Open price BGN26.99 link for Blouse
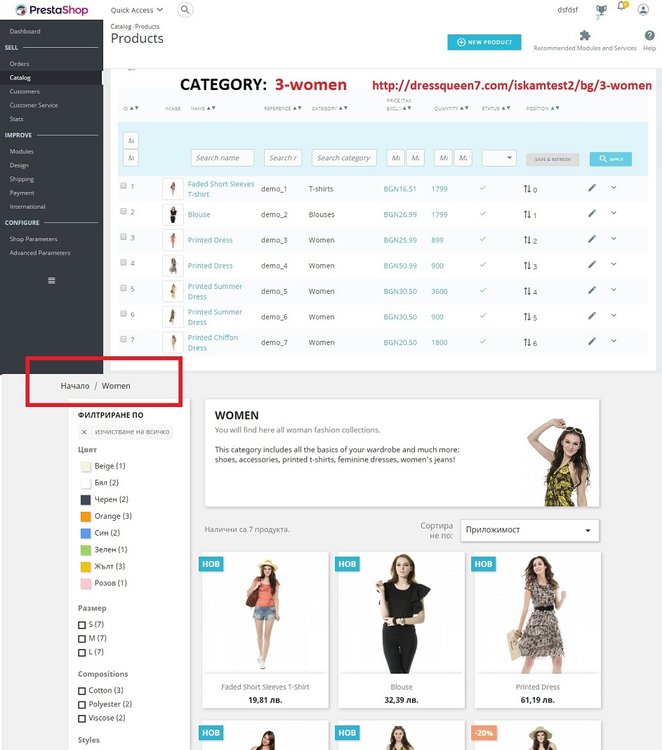The width and height of the screenshot is (662, 750). pyautogui.click(x=400, y=214)
